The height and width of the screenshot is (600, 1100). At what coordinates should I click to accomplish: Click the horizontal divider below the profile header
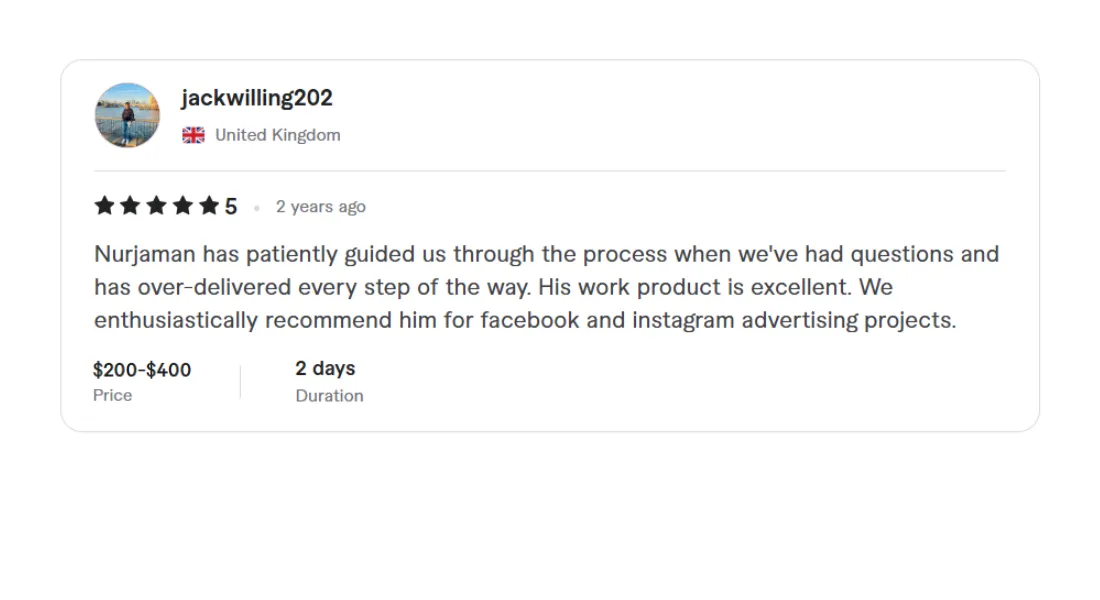pos(550,171)
